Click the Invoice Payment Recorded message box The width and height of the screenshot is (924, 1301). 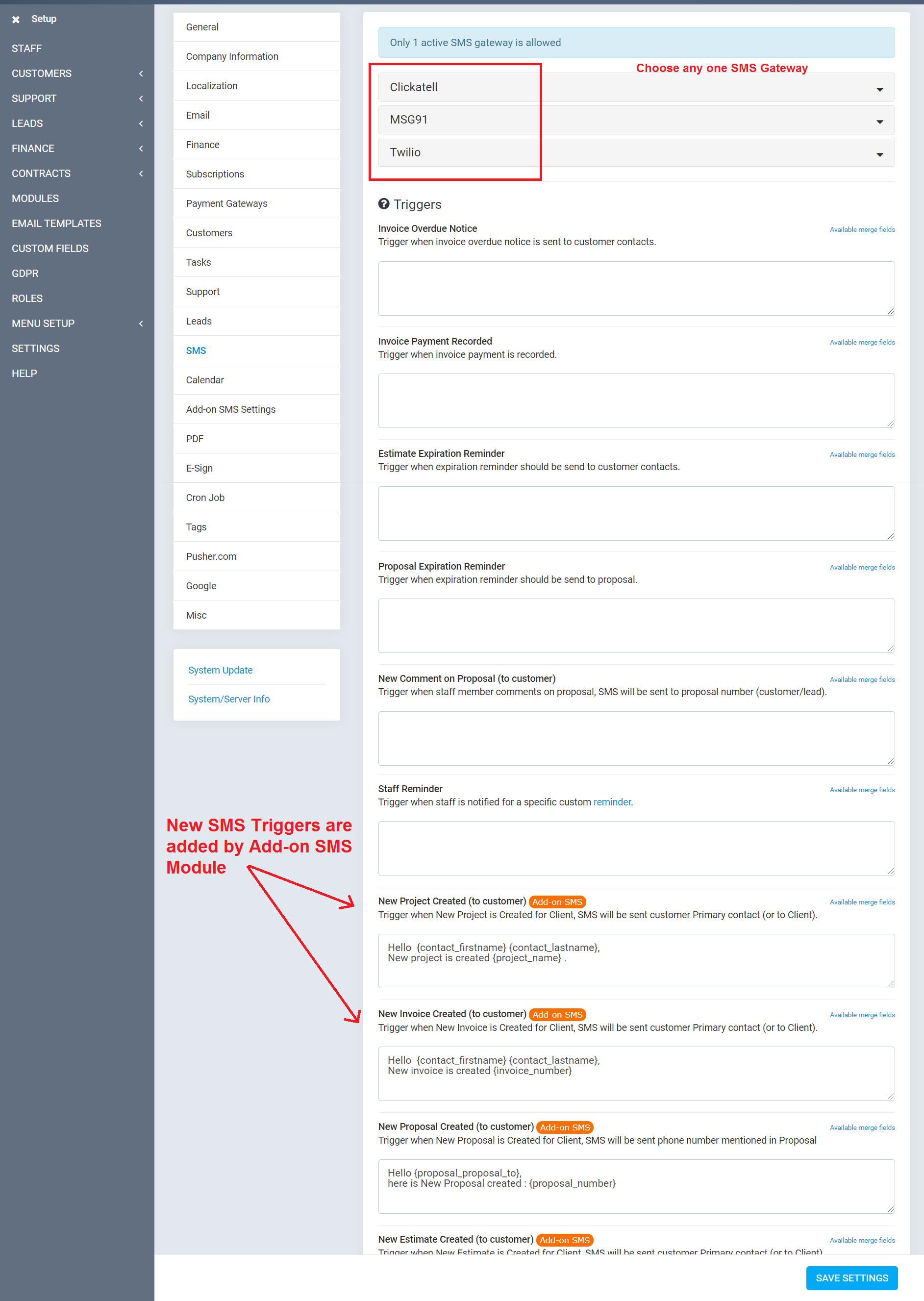[636, 400]
